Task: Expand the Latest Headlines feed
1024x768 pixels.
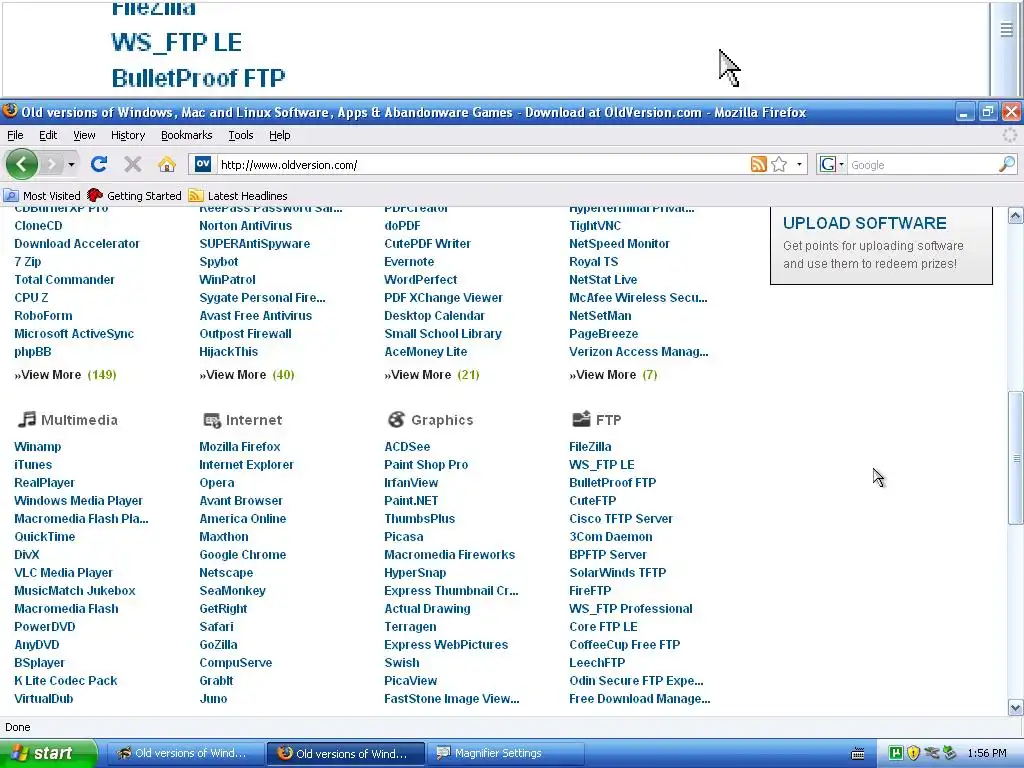Action: (x=238, y=195)
